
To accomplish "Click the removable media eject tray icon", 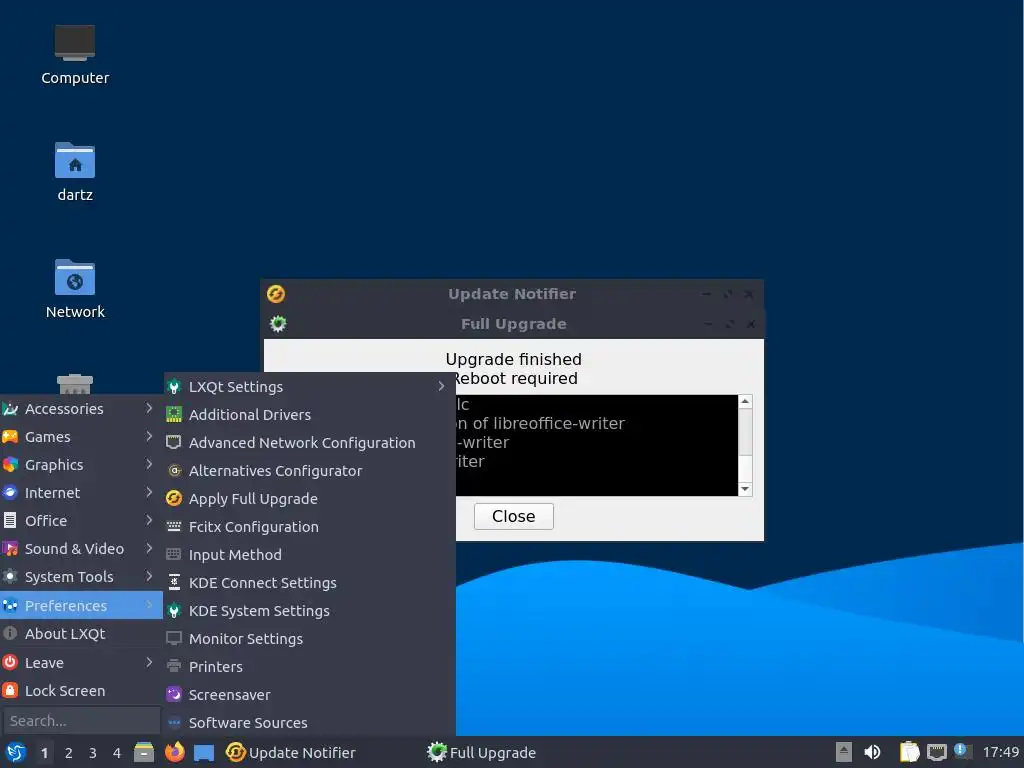I will tap(844, 752).
